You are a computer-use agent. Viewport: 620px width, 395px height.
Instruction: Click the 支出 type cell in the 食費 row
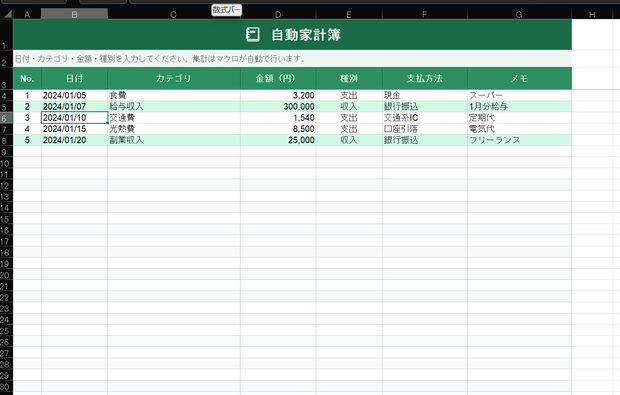[349, 95]
